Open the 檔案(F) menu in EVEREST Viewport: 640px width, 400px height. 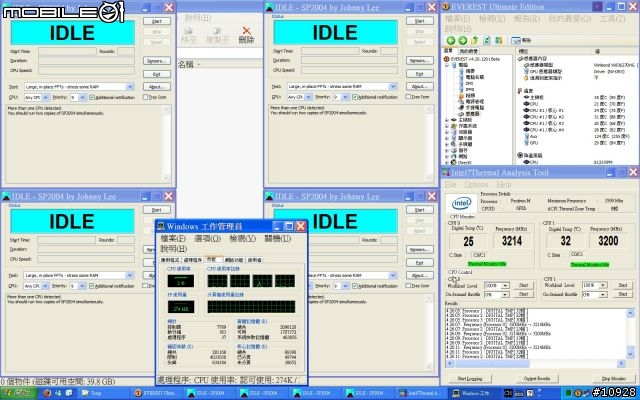pyautogui.click(x=458, y=19)
